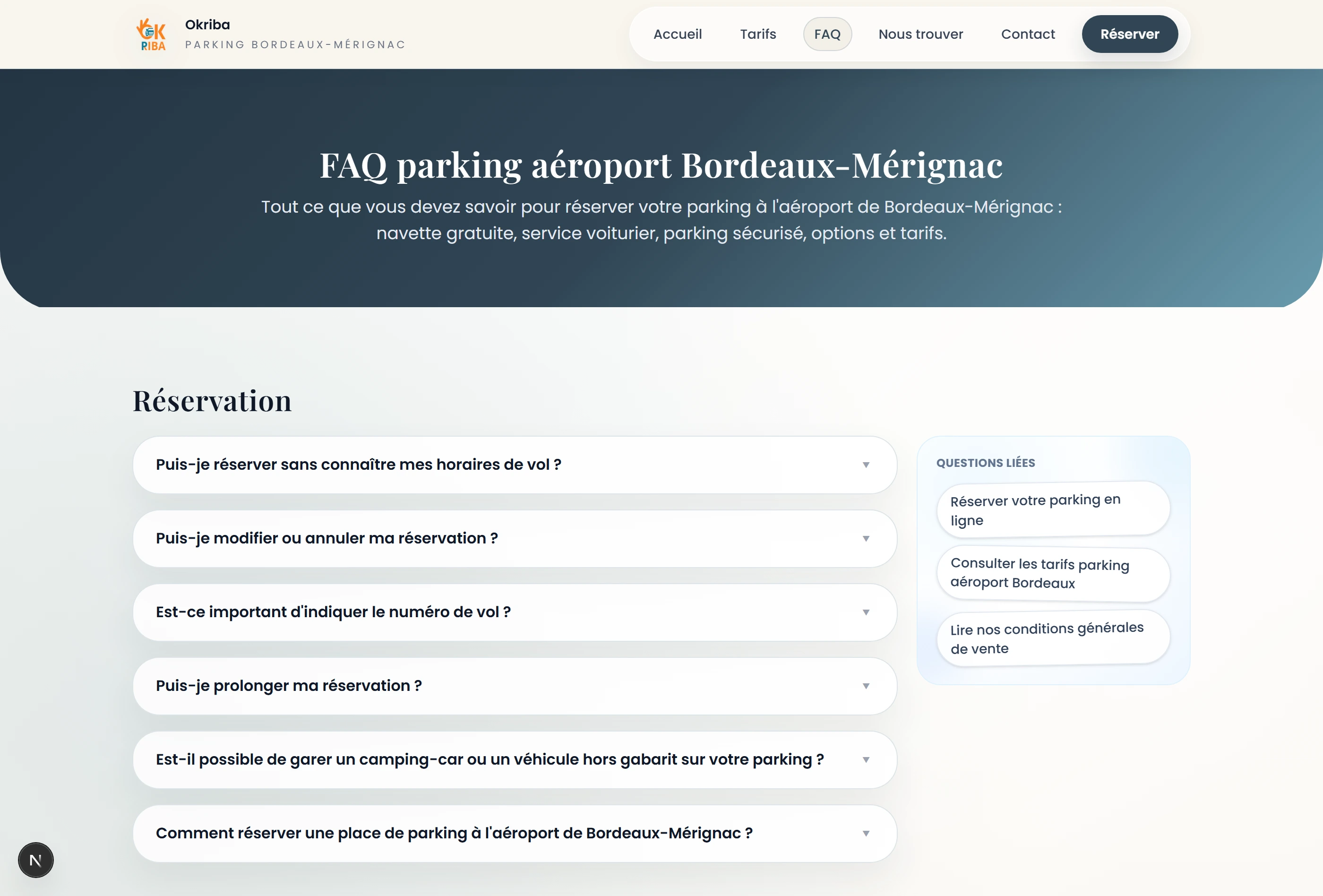Image resolution: width=1323 pixels, height=896 pixels.
Task: Expand arrow for Comment réserver une place question
Action: (866, 833)
